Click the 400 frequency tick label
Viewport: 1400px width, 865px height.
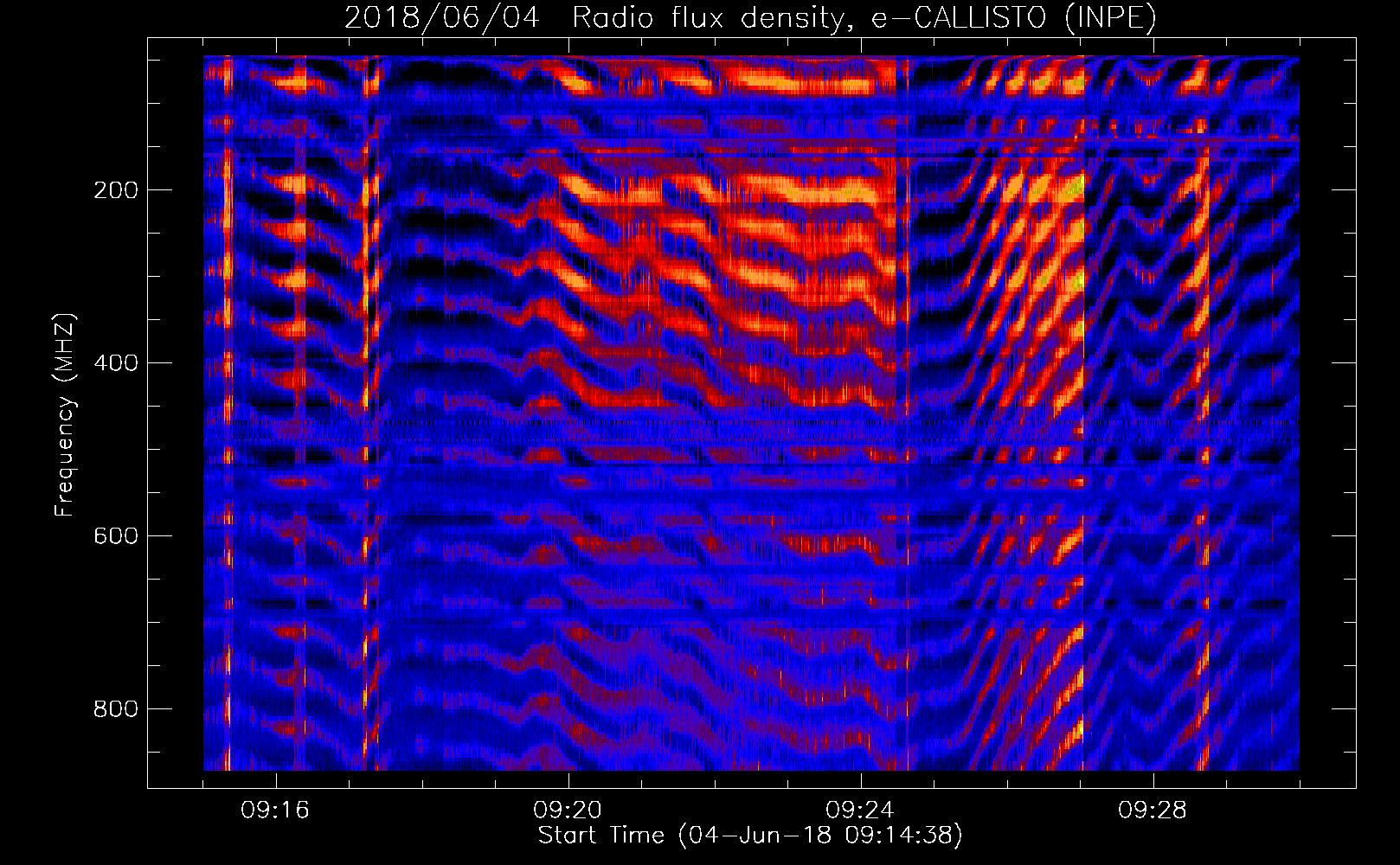(116, 363)
